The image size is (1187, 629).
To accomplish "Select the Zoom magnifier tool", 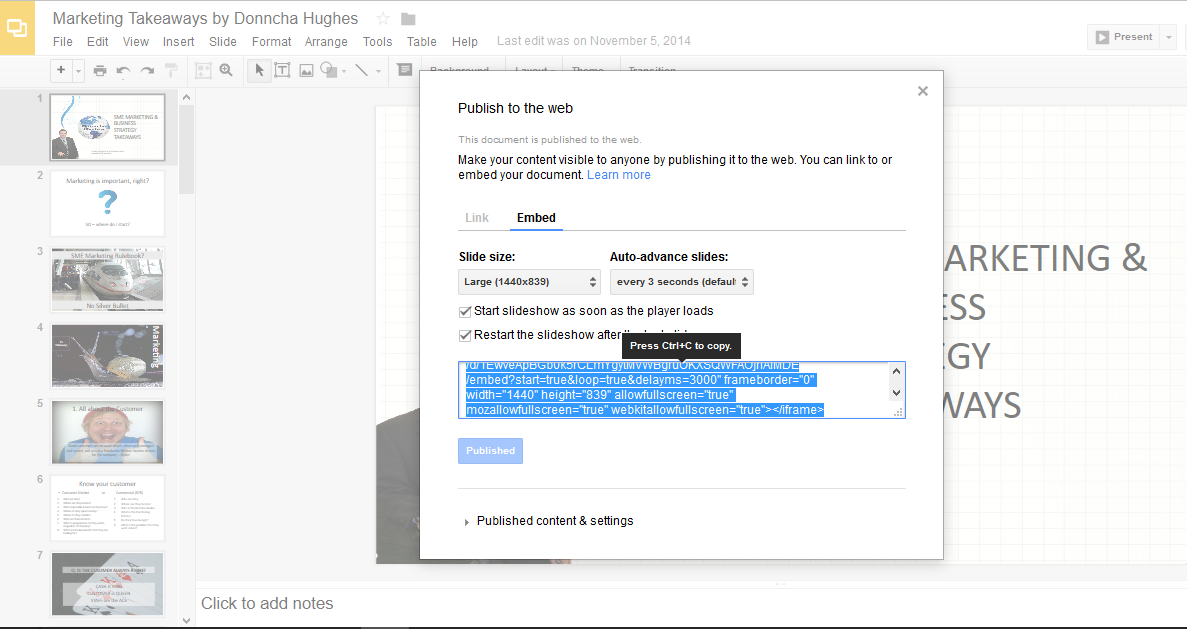I will click(226, 70).
